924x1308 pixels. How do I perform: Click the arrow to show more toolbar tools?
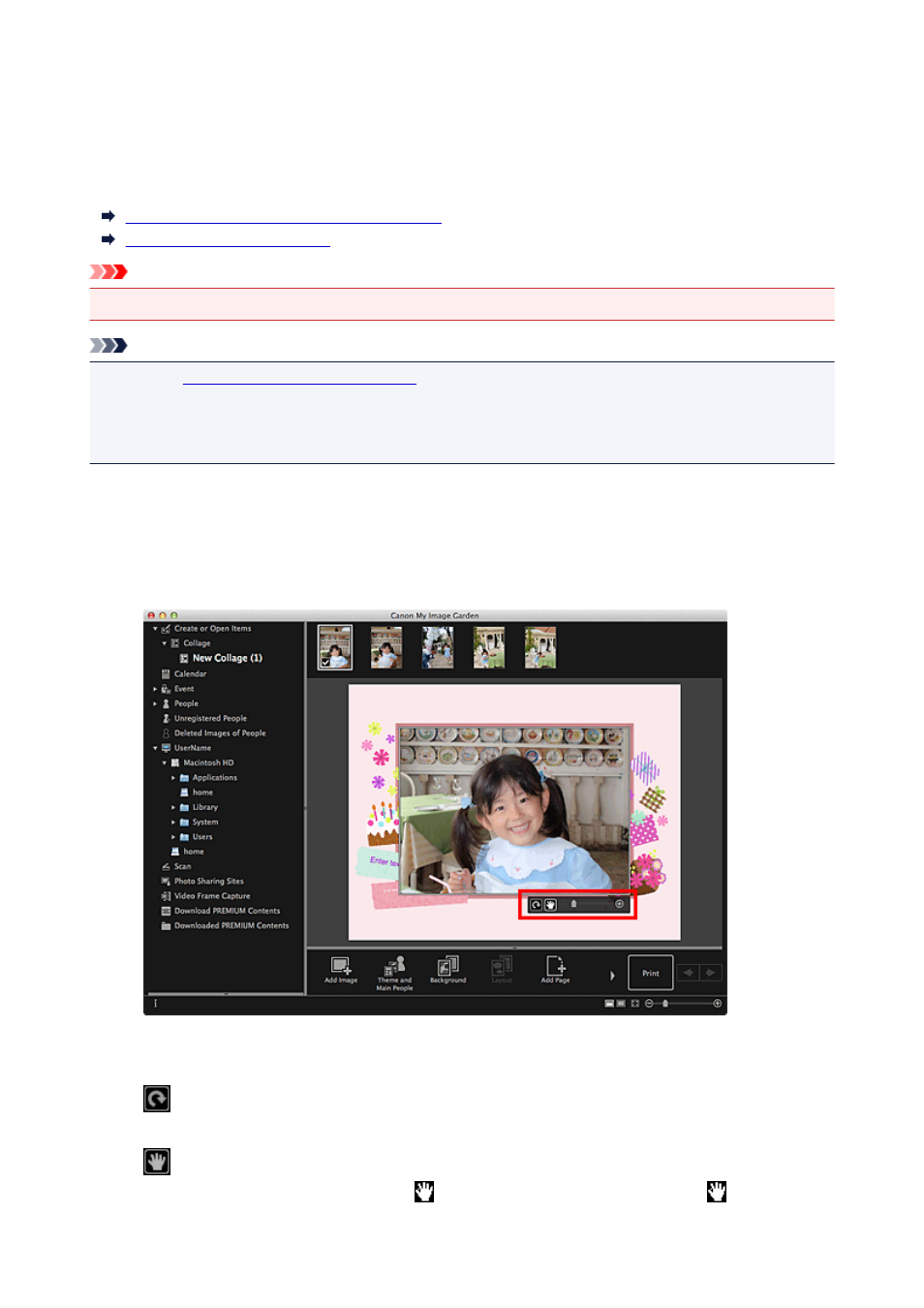click(612, 975)
